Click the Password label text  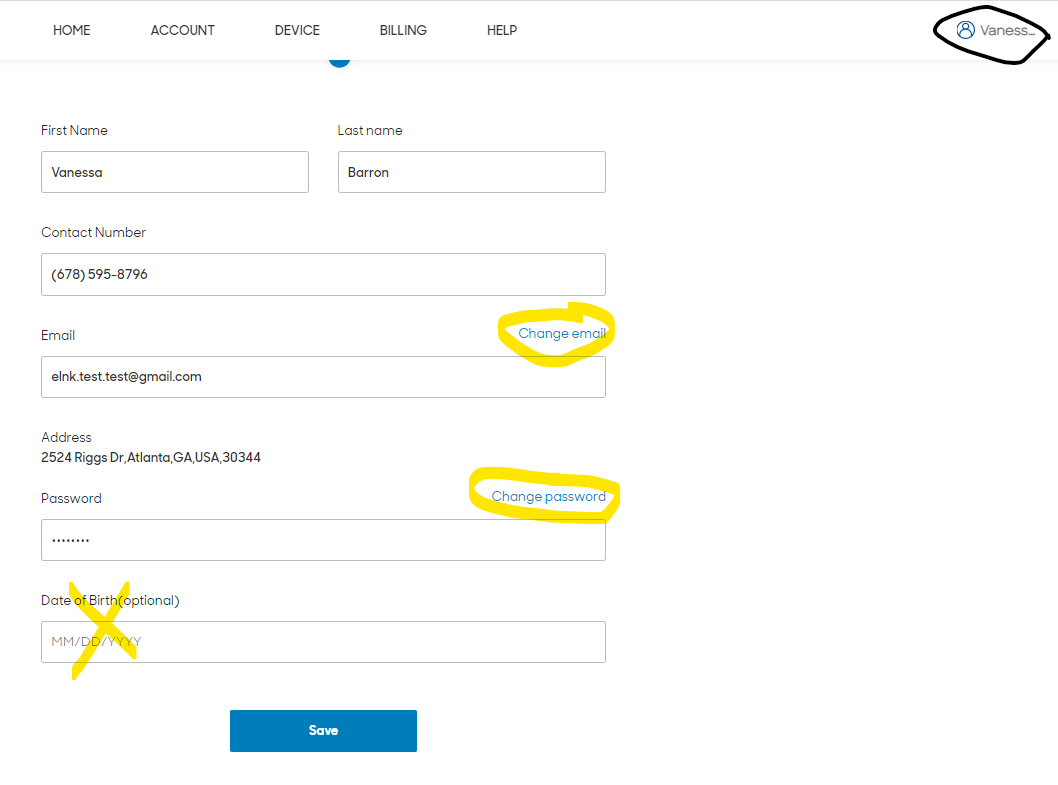pos(72,498)
